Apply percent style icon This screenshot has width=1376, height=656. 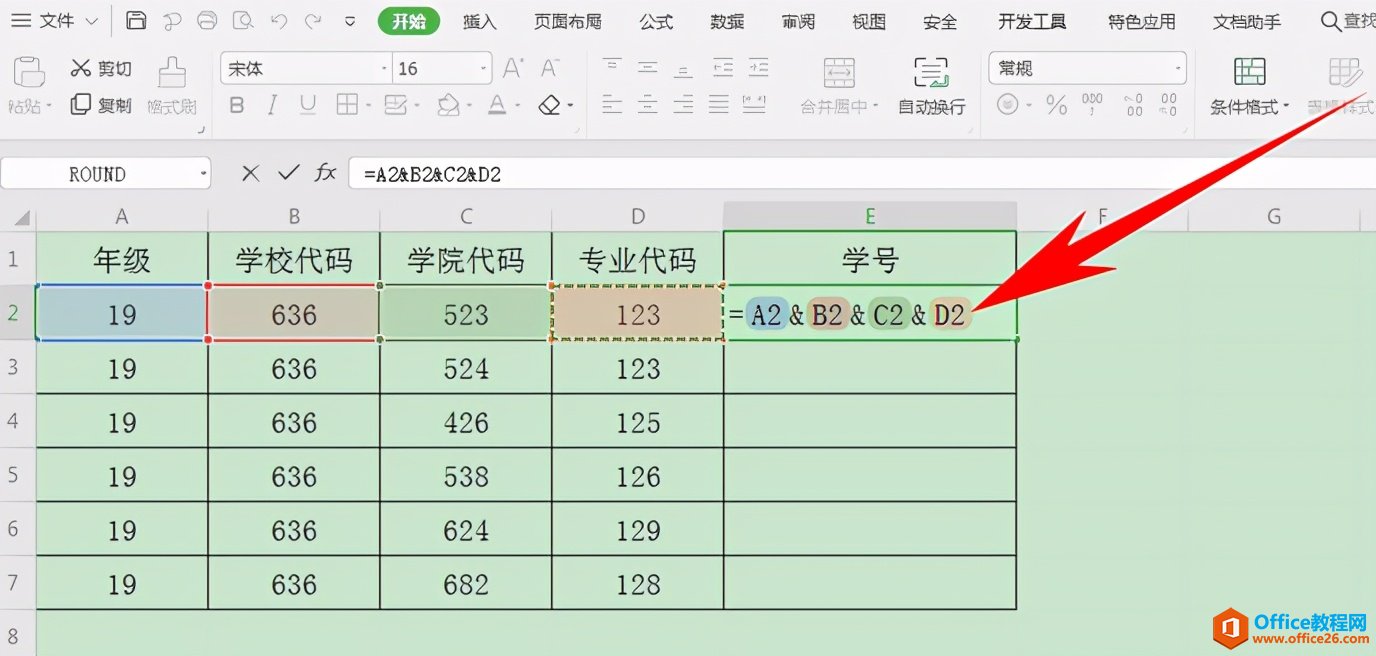coord(1056,105)
